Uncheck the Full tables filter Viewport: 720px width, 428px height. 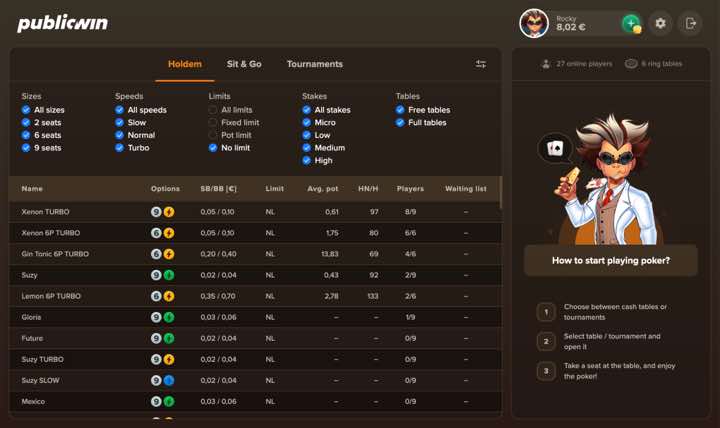(400, 123)
